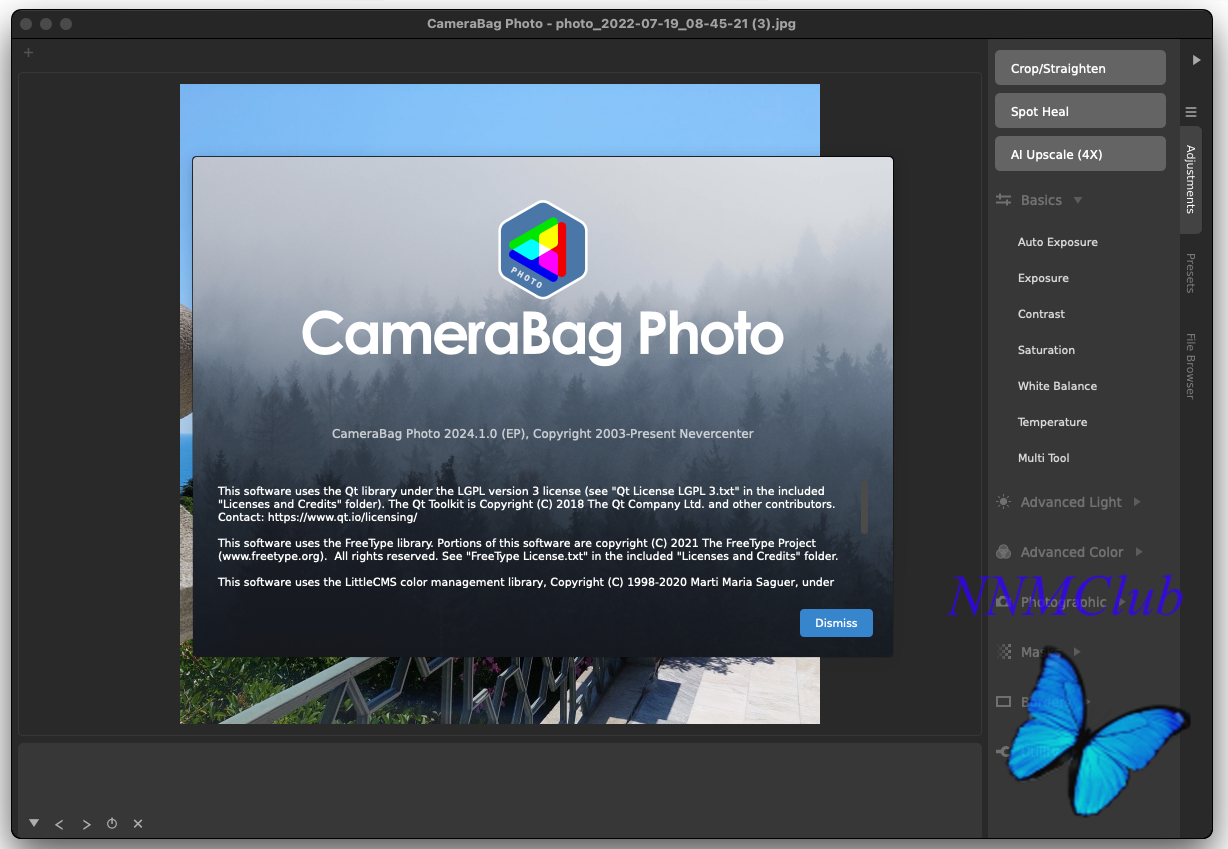
Task: Click the CameraBag Photo hexagon logo
Action: click(543, 250)
